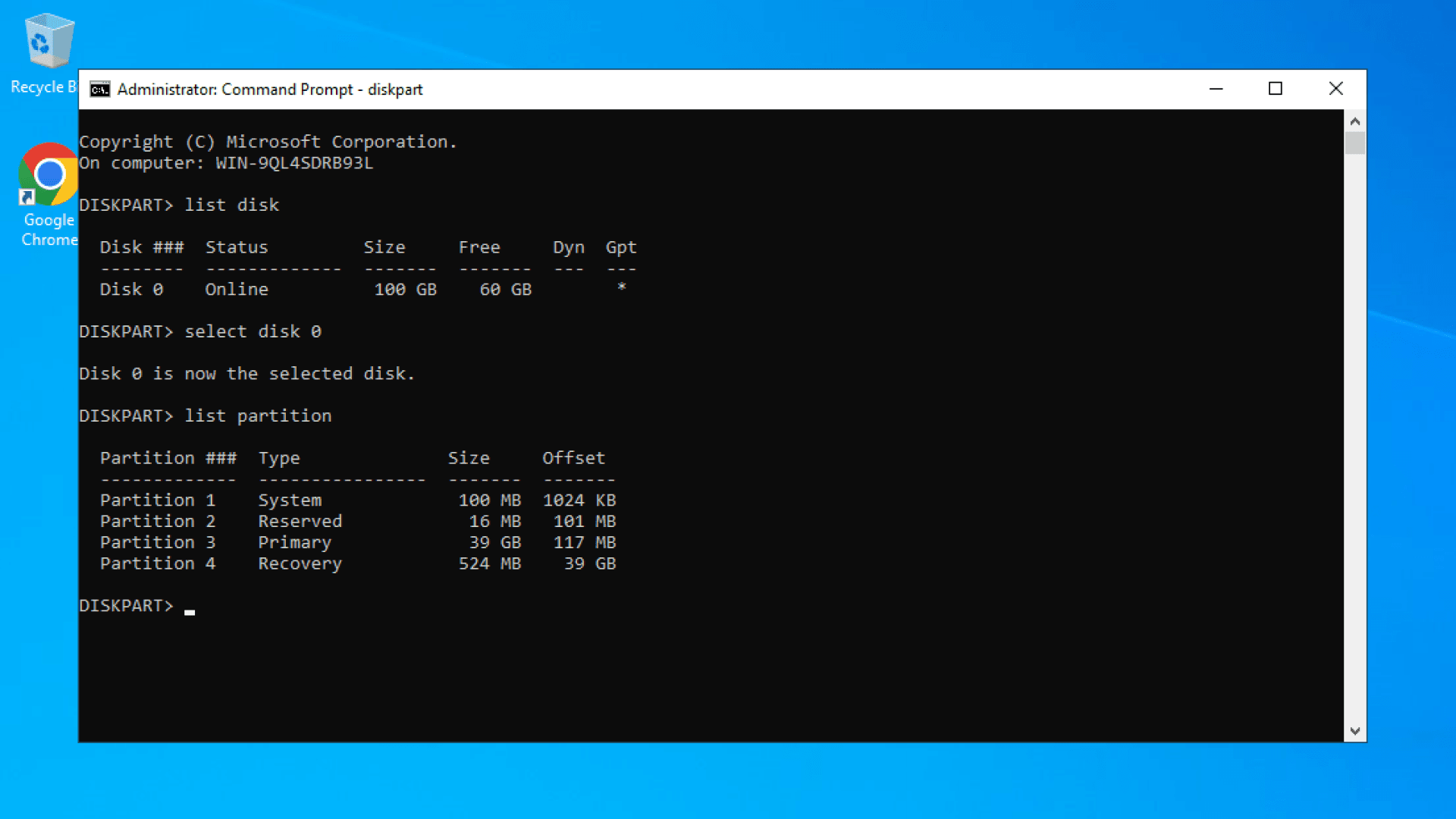This screenshot has height=819, width=1456.
Task: Click the 'Partition 1' row label
Action: pos(158,500)
